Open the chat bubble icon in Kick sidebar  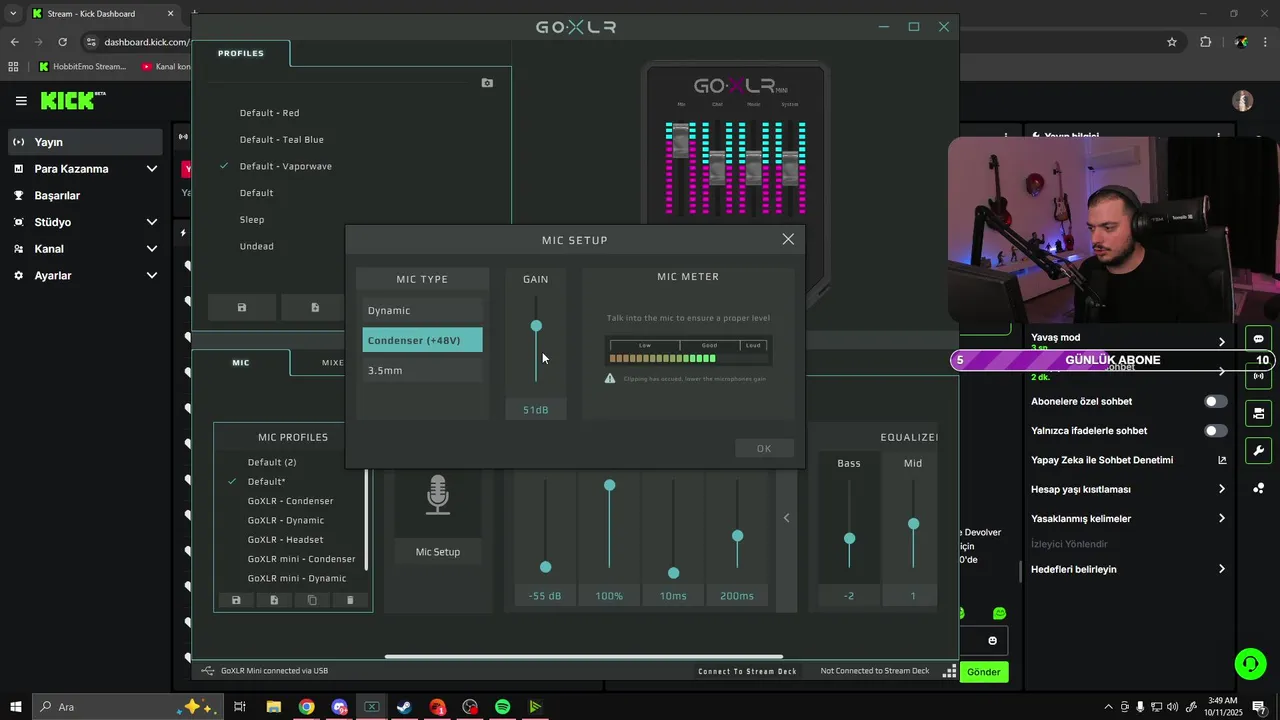[x=1258, y=339]
